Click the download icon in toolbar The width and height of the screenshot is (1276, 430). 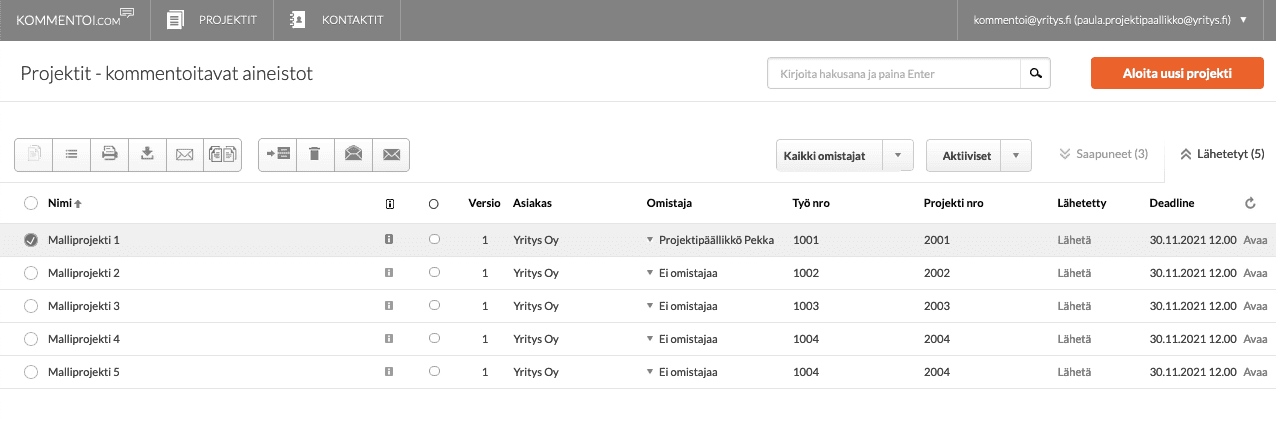pyautogui.click(x=147, y=154)
